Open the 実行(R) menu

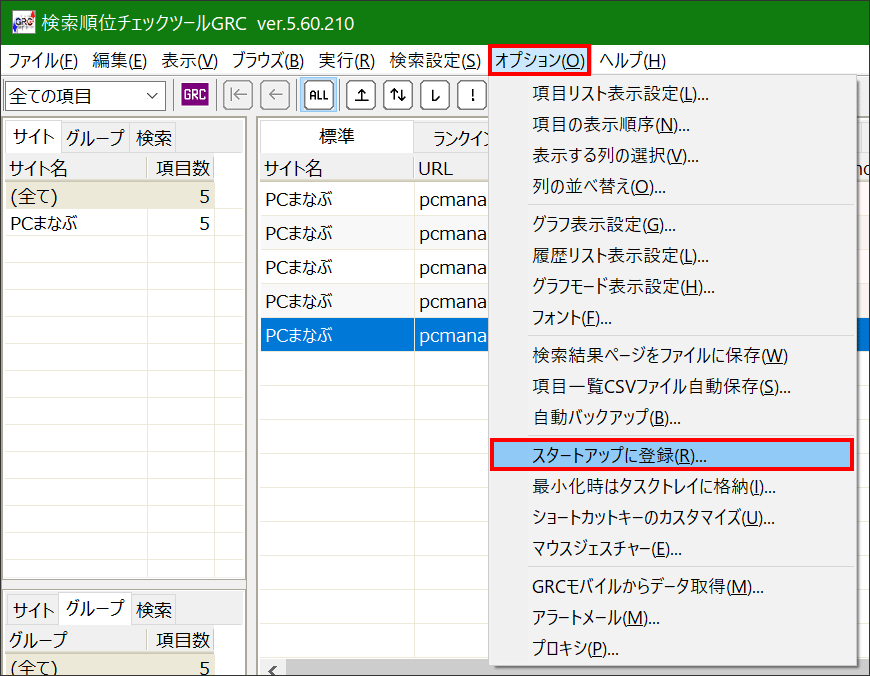click(x=347, y=60)
